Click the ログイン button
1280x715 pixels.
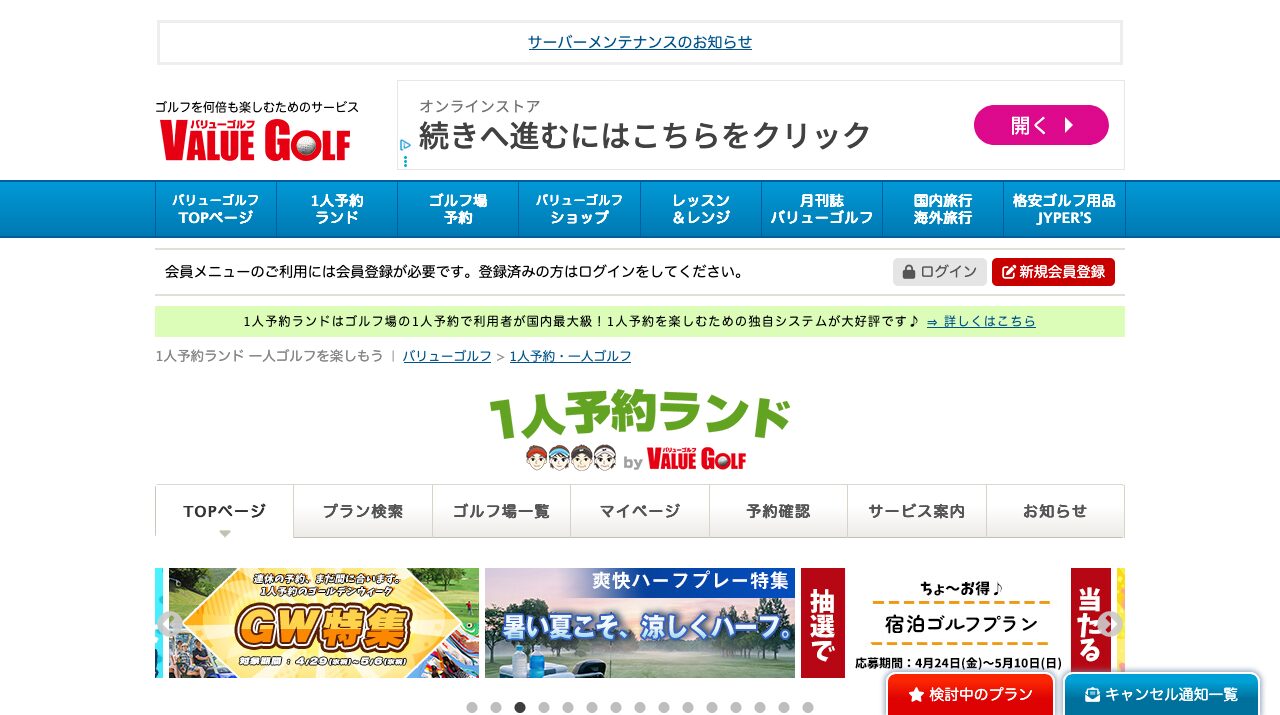coord(940,272)
